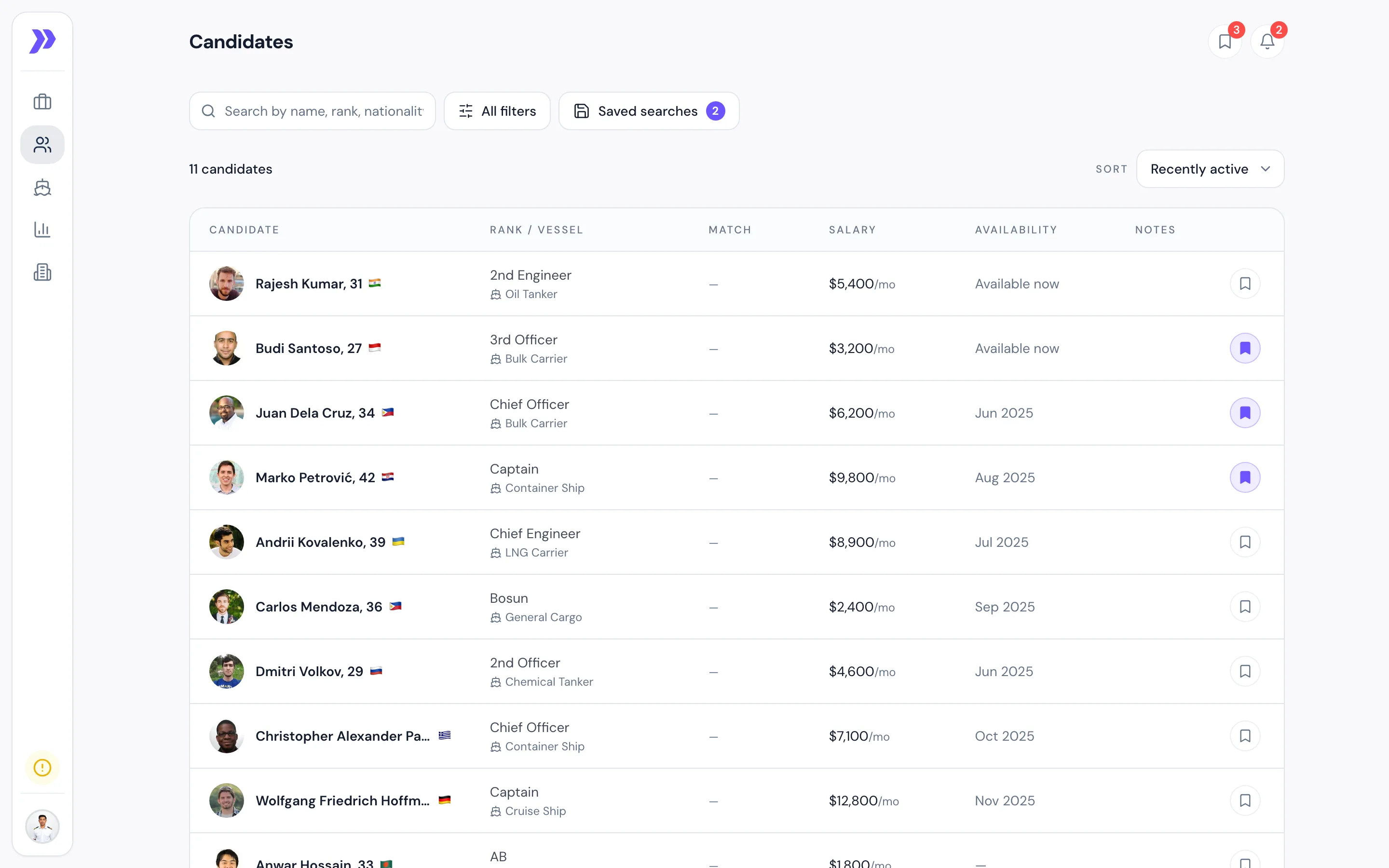
Task: Click the search magnifier icon
Action: point(208,111)
